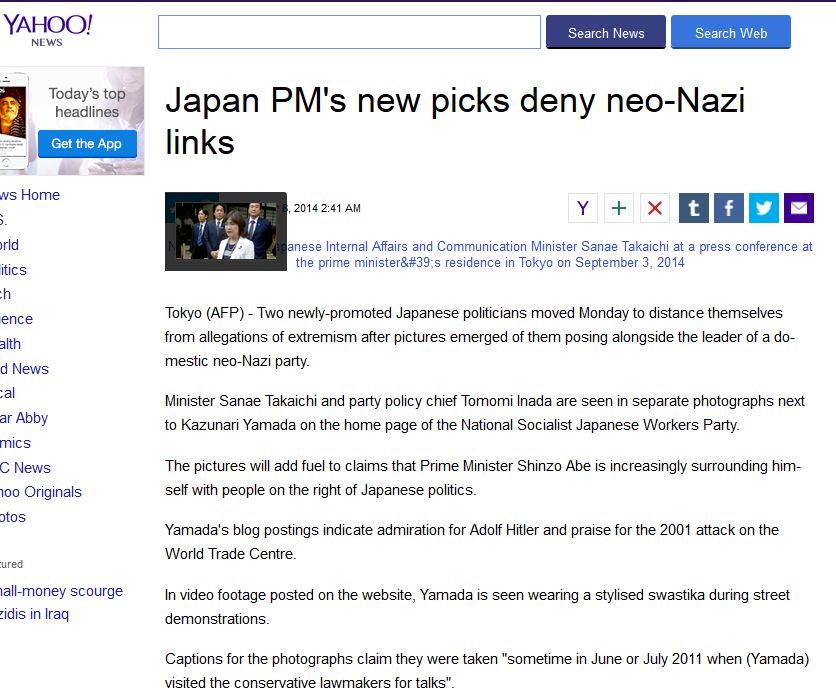Share article via the Yahoo Y icon

tap(583, 208)
